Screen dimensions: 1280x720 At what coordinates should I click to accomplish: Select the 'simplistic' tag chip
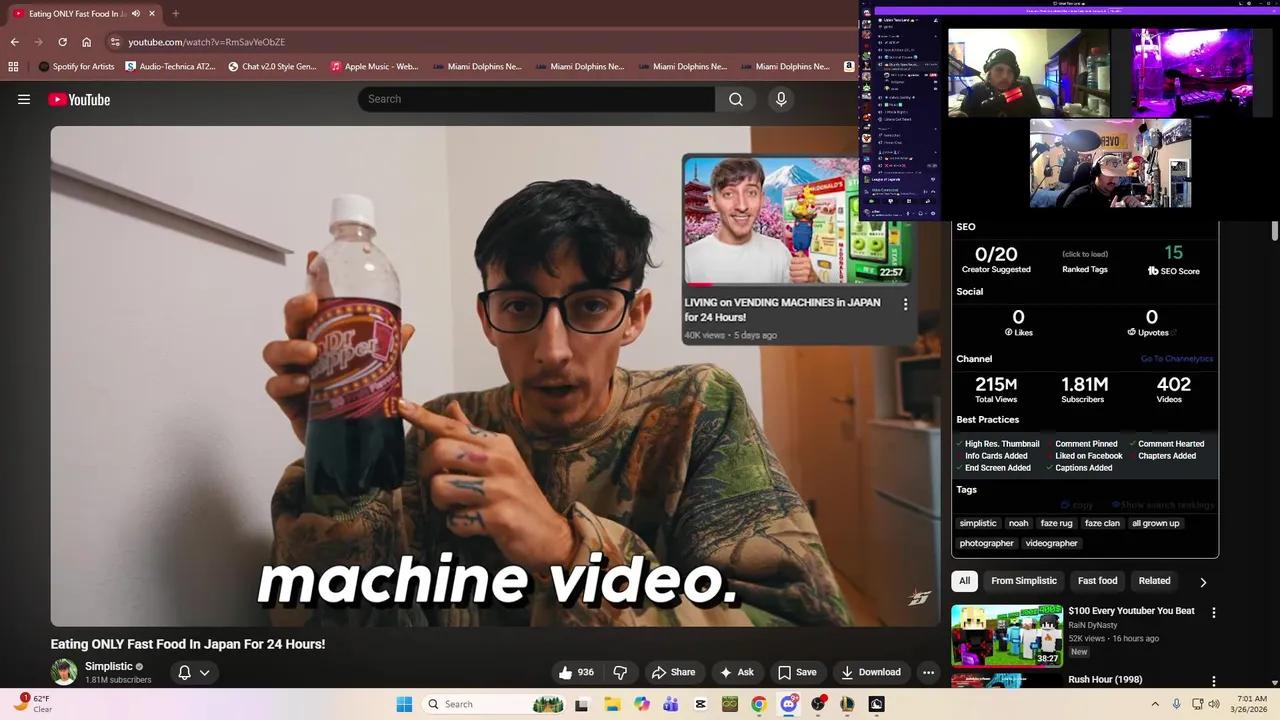click(x=978, y=523)
